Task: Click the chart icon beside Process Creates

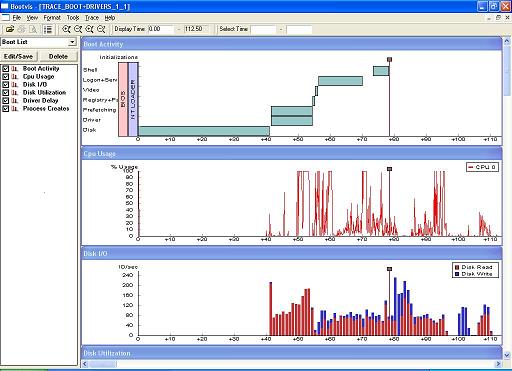Action: (x=15, y=109)
